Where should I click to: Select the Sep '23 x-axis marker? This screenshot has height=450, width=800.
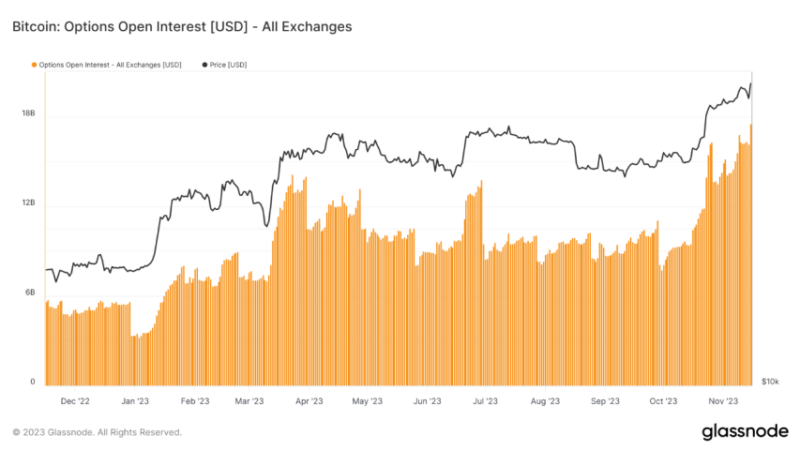(x=605, y=401)
